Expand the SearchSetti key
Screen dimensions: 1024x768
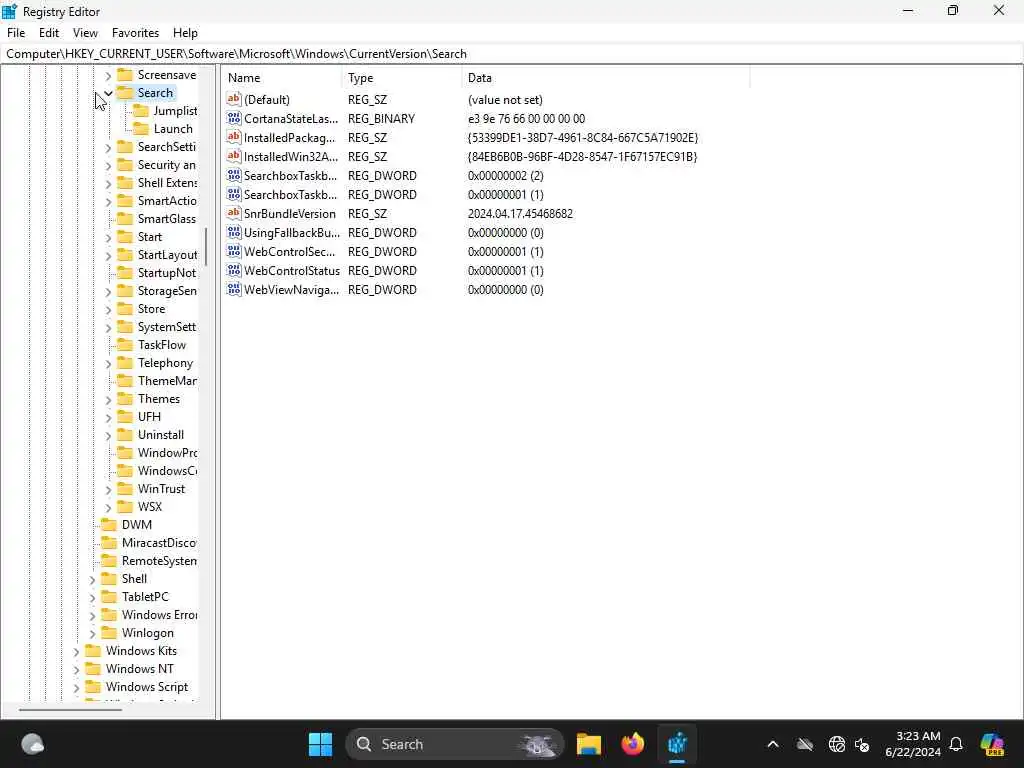108,147
